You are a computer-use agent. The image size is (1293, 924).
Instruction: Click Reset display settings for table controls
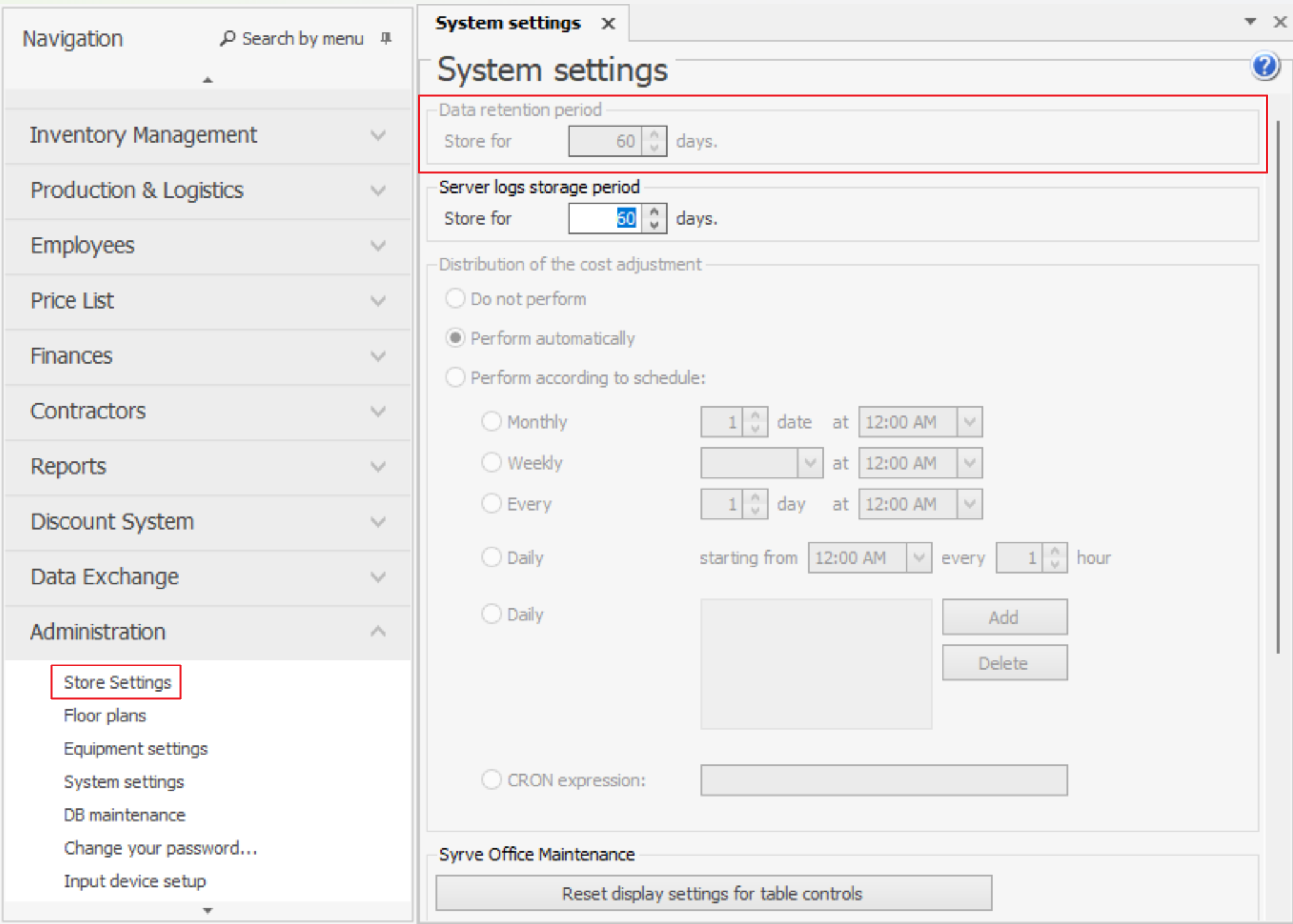pyautogui.click(x=713, y=893)
